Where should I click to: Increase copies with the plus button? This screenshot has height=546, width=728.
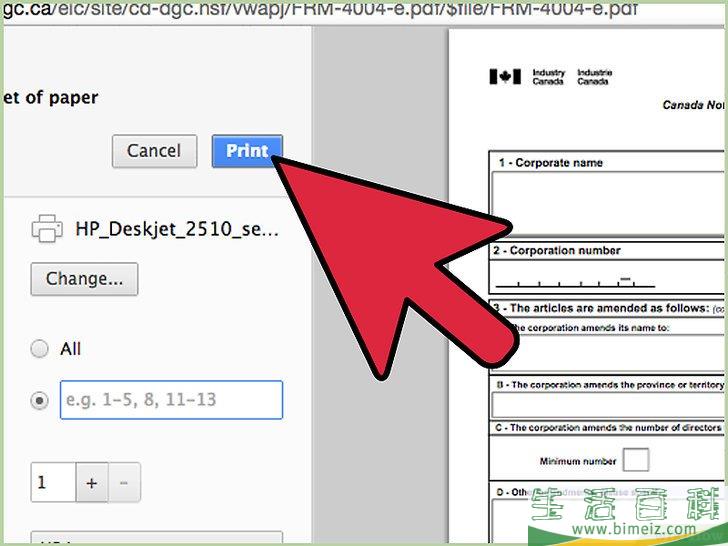click(x=92, y=482)
